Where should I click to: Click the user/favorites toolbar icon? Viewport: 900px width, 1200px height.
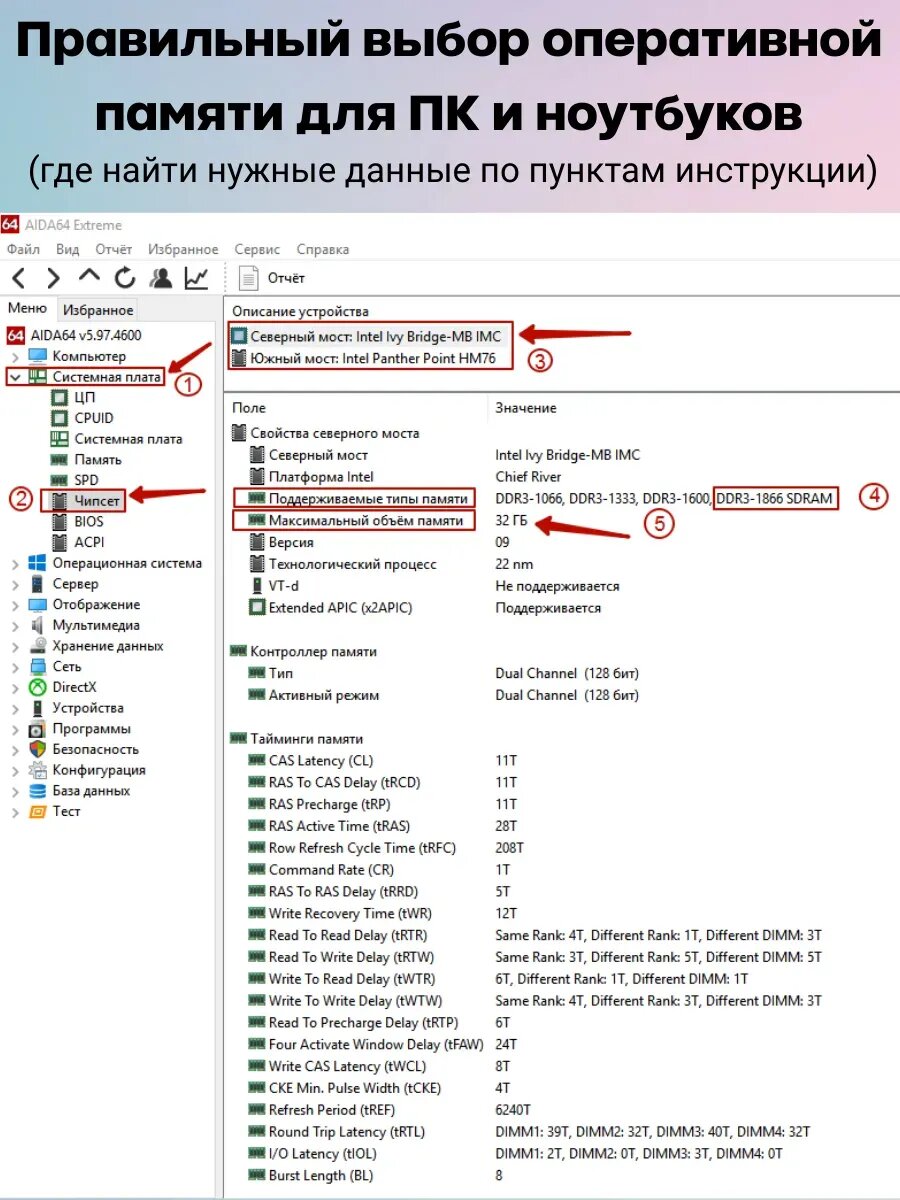click(x=161, y=278)
